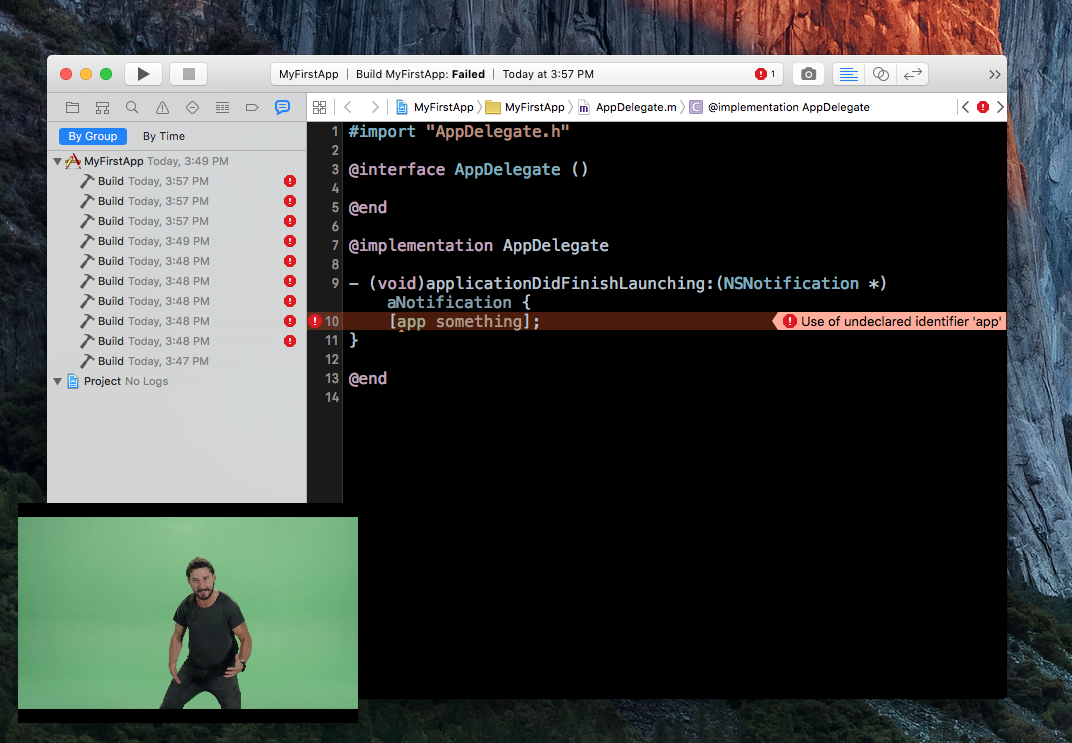Open AppDelegate.m in jump bar
The image size is (1072, 743).
point(628,107)
